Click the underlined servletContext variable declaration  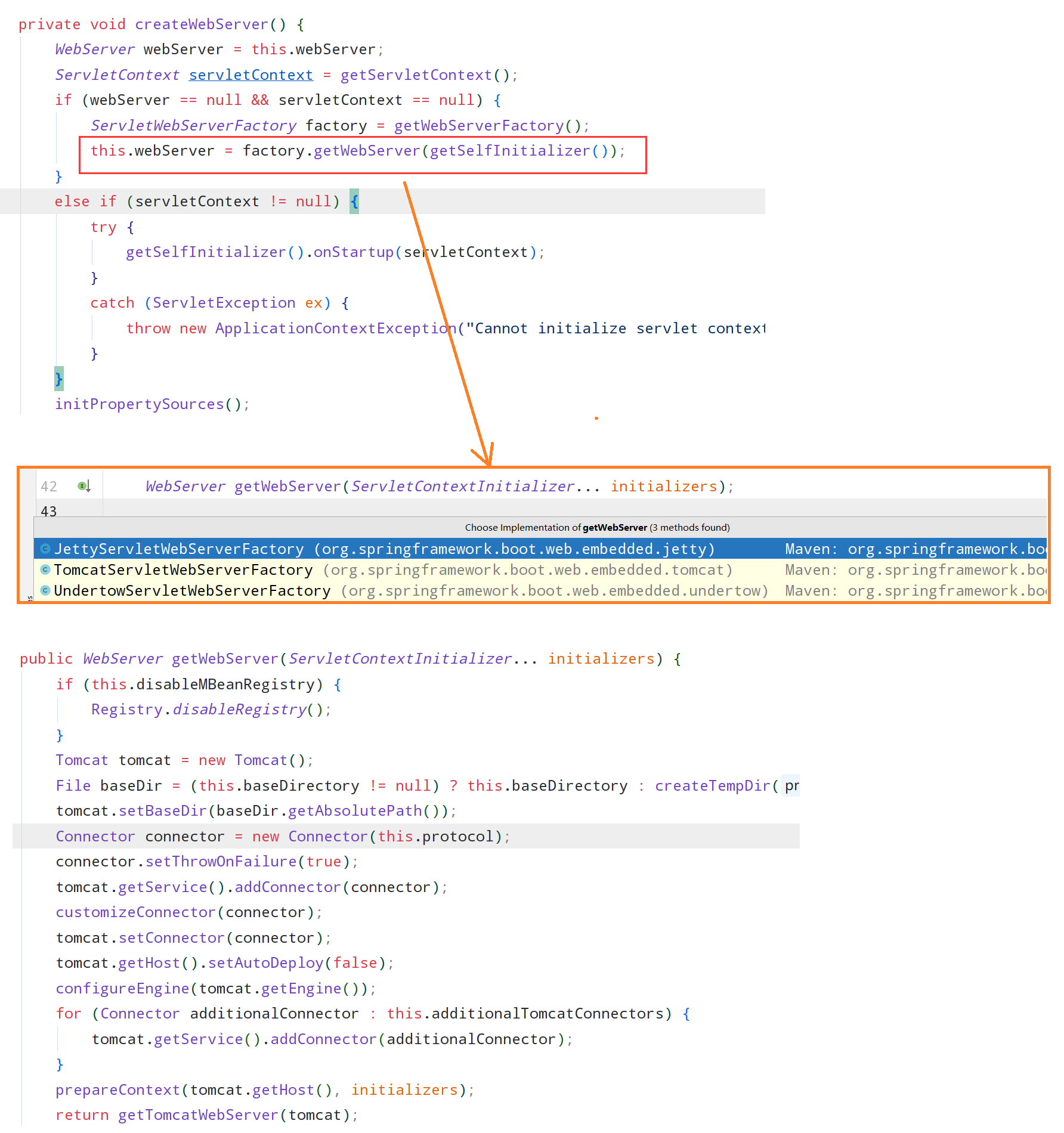(x=250, y=75)
